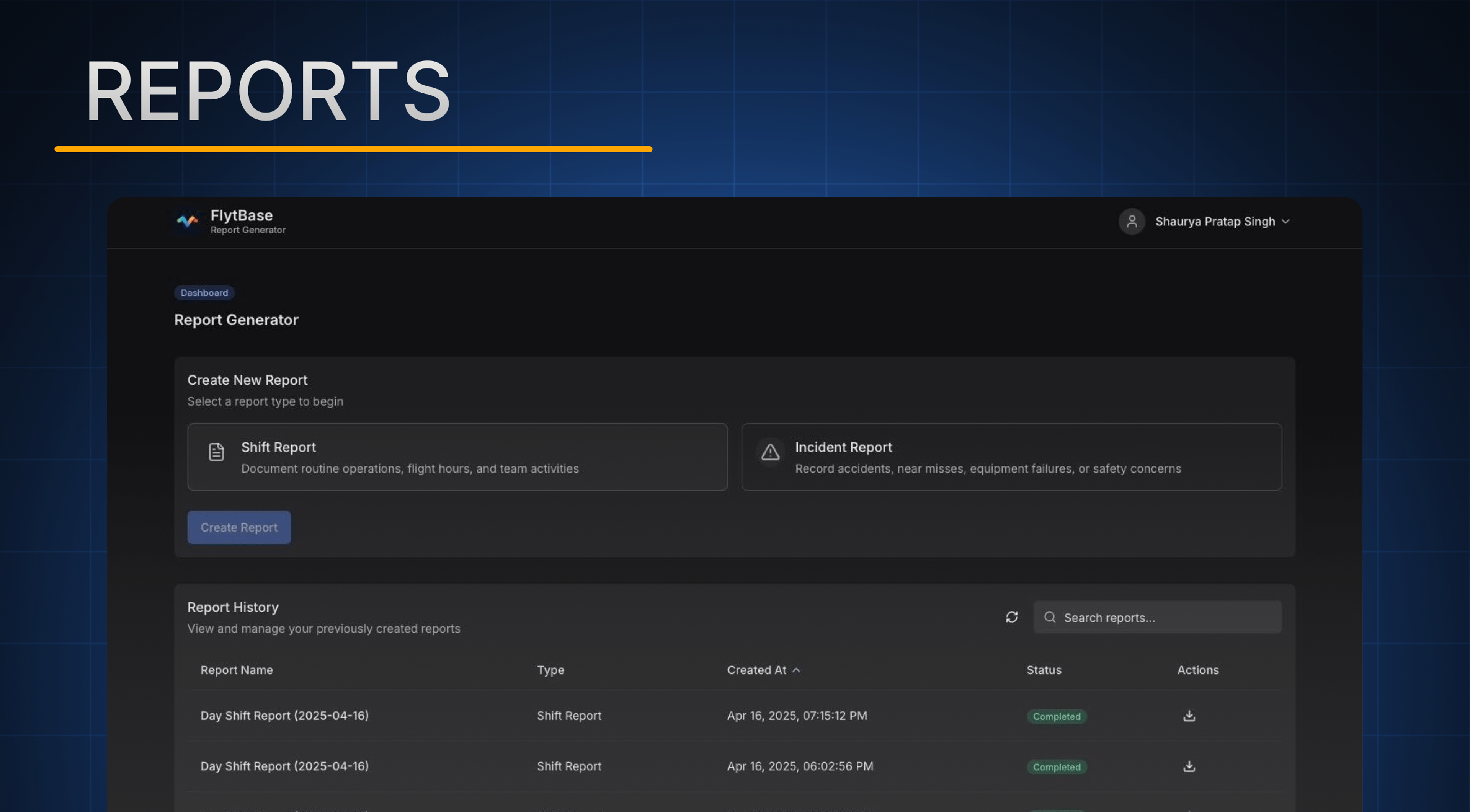
Task: Select the Shift Report card
Action: (458, 457)
